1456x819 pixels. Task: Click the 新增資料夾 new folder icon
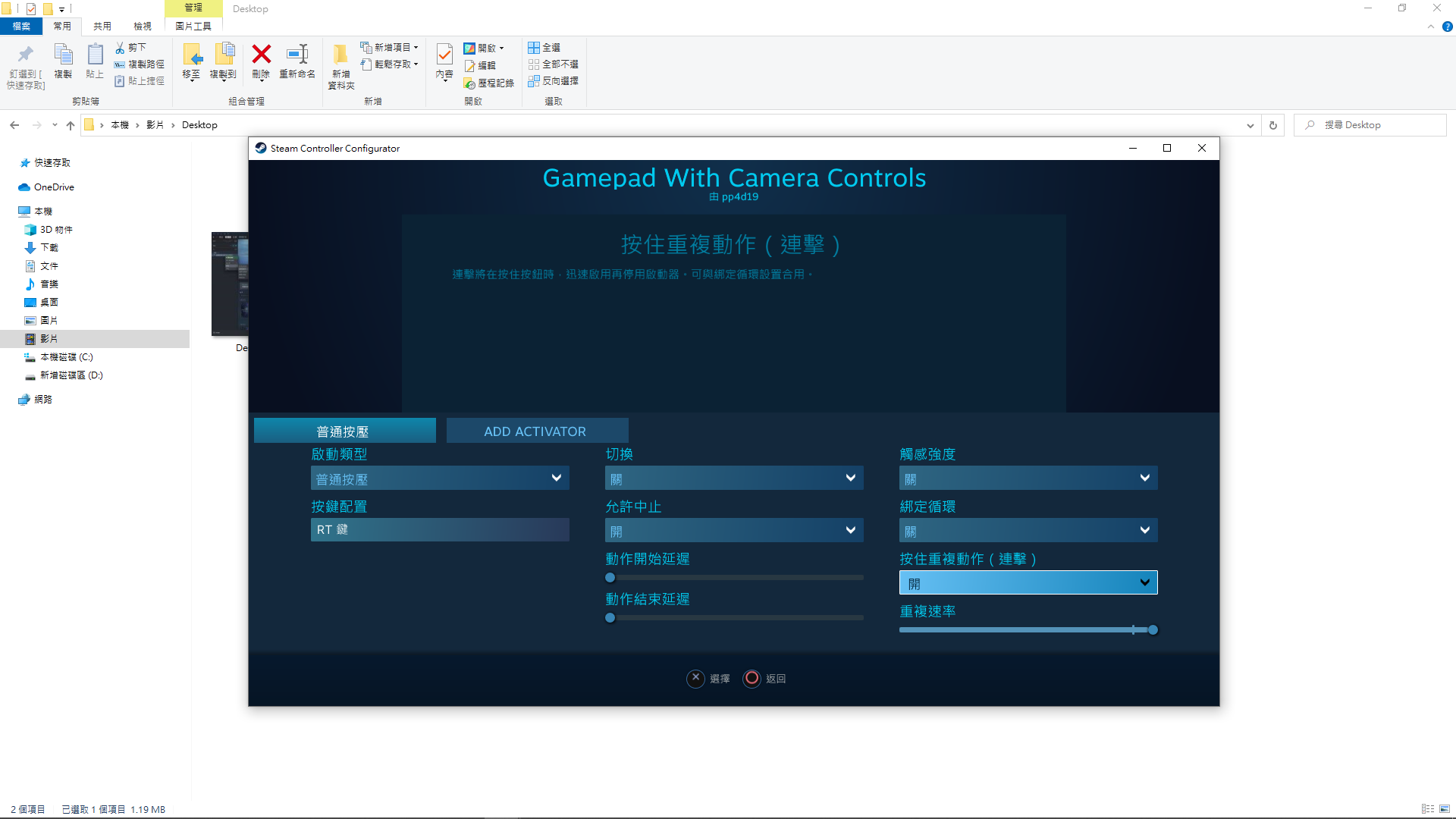click(x=340, y=55)
